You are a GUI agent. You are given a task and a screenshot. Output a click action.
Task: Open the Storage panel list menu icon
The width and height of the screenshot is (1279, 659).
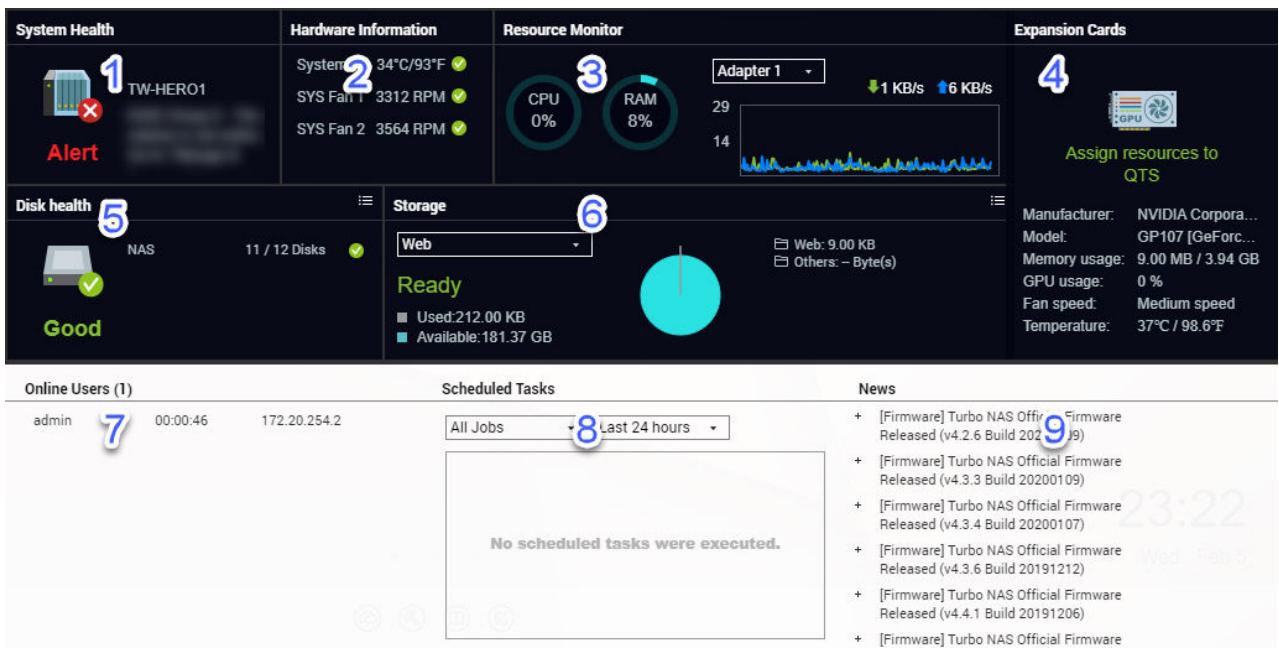tap(996, 201)
